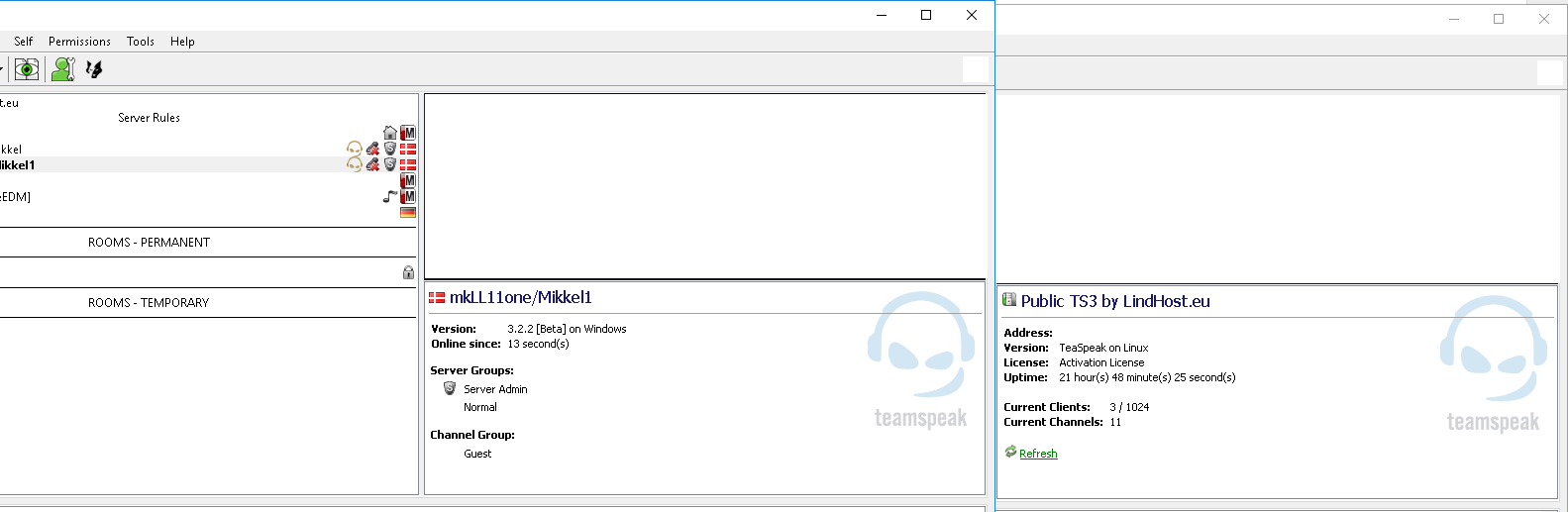Click toolbar icon right of contacts icon
The width and height of the screenshot is (1568, 512).
pos(94,69)
